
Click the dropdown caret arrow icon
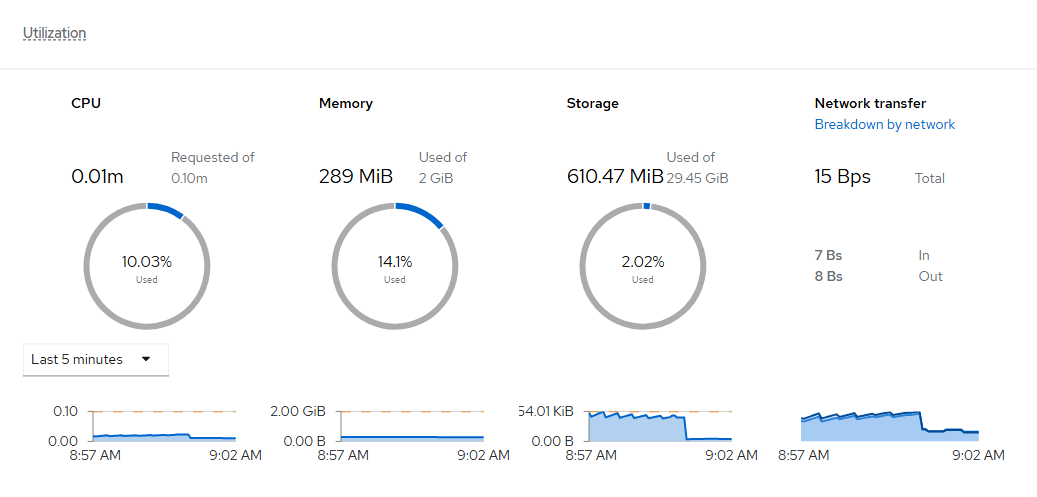click(146, 360)
